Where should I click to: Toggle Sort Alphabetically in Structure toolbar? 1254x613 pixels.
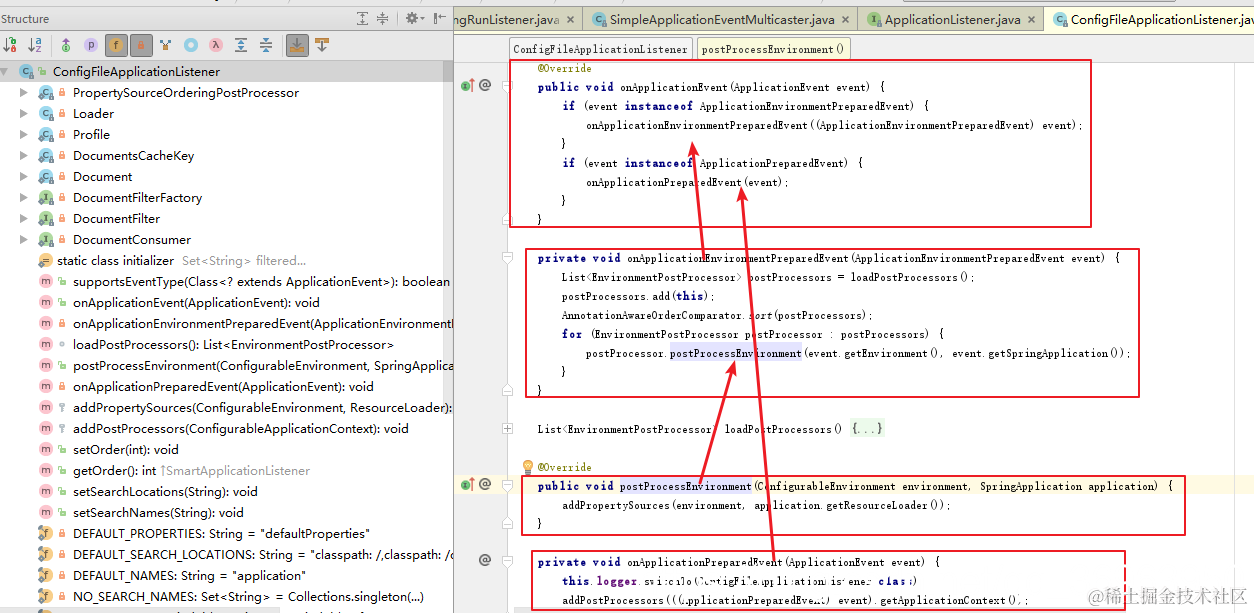36,45
